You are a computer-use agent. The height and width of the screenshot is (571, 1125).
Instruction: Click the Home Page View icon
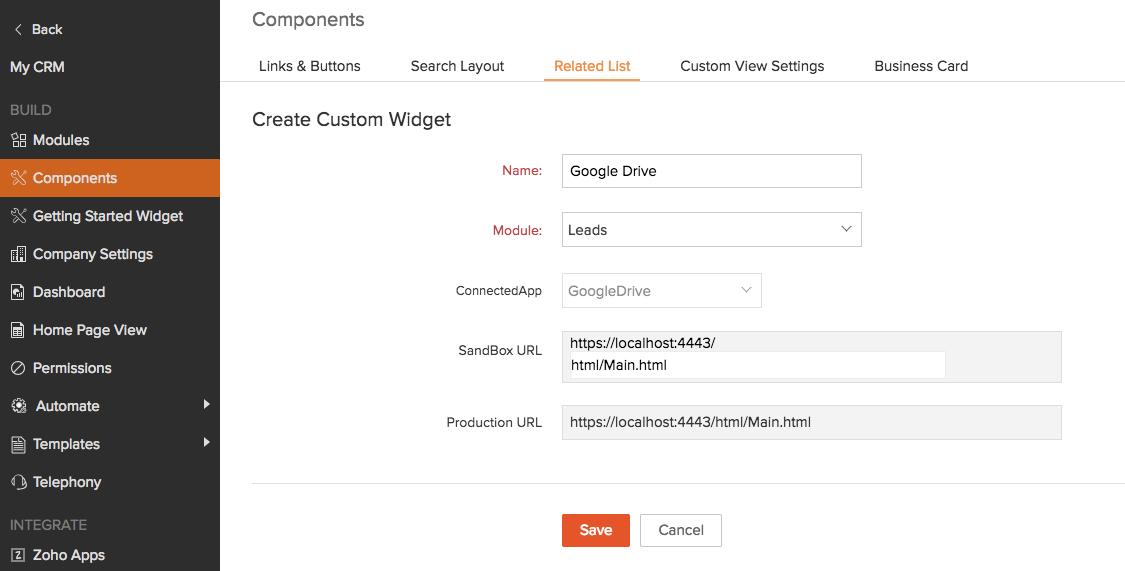point(18,330)
